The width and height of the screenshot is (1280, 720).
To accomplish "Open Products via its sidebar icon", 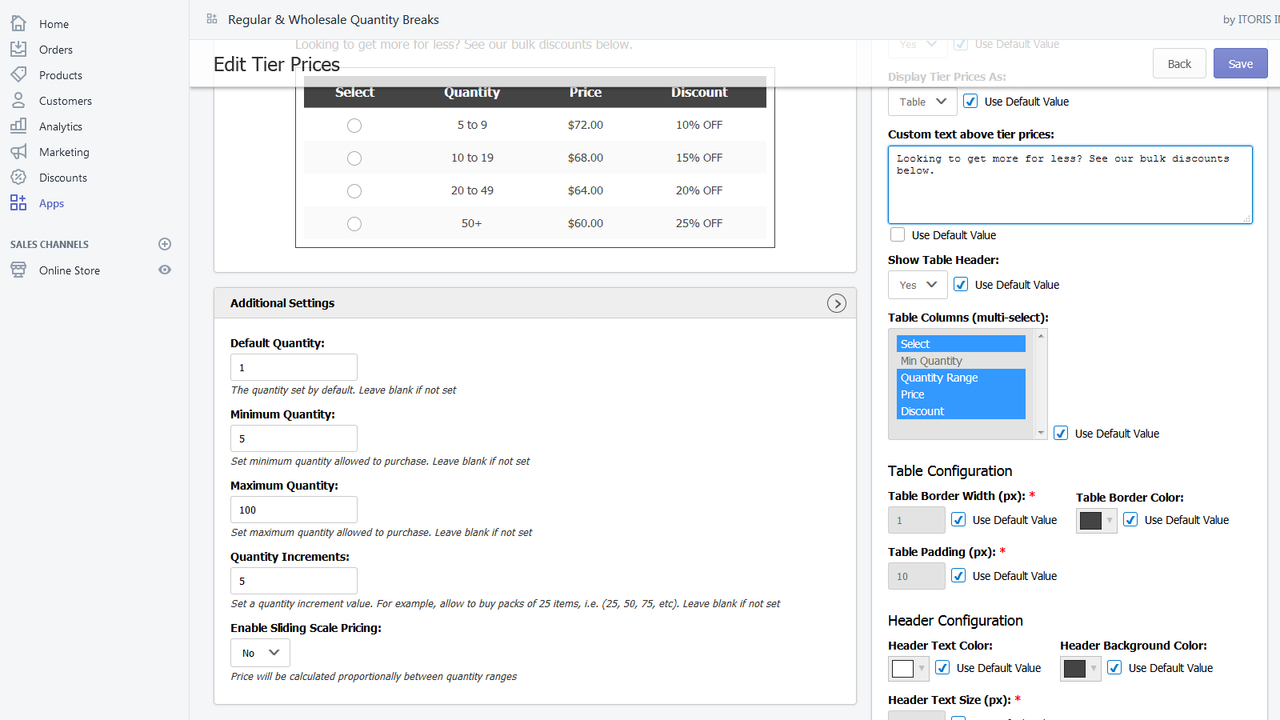I will click(18, 74).
